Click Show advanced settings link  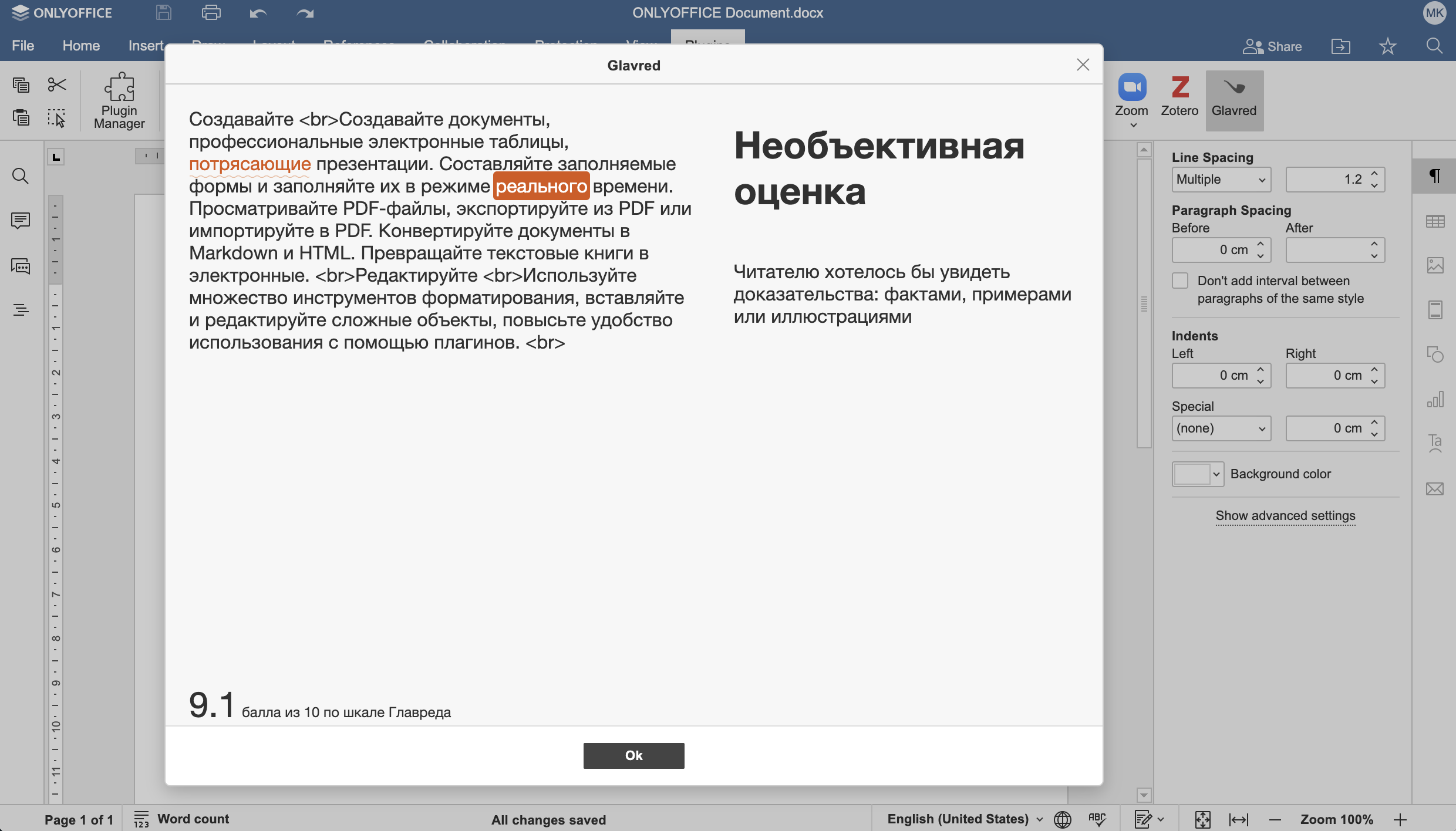coord(1285,516)
